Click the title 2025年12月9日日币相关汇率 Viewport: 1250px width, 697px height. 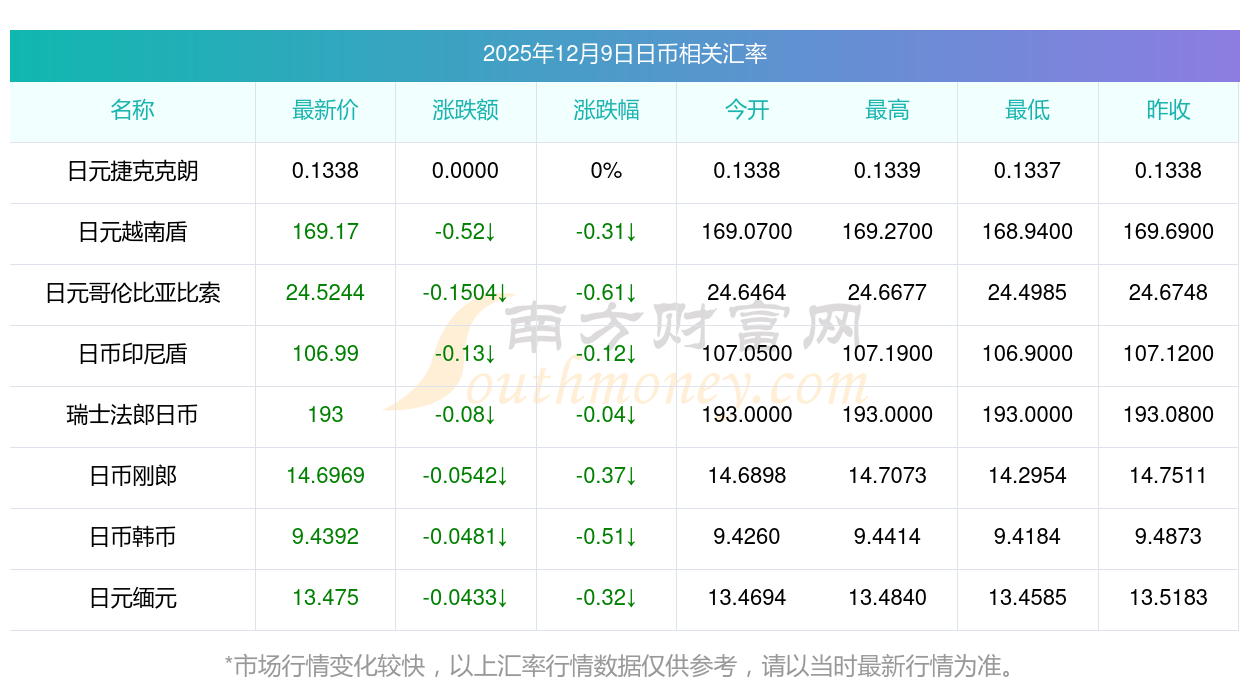pos(625,54)
